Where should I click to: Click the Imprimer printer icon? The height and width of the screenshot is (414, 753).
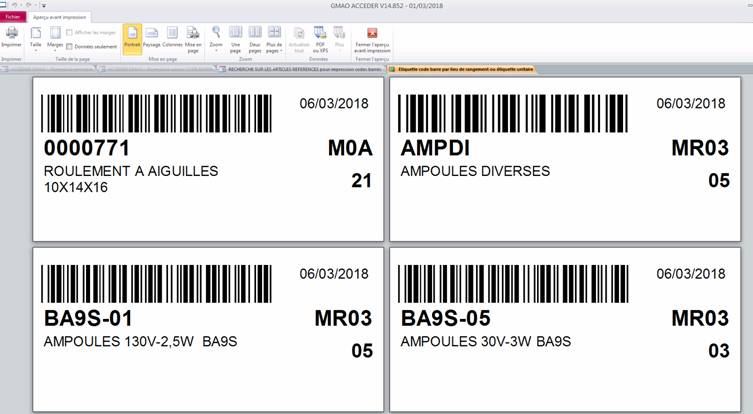point(12,33)
